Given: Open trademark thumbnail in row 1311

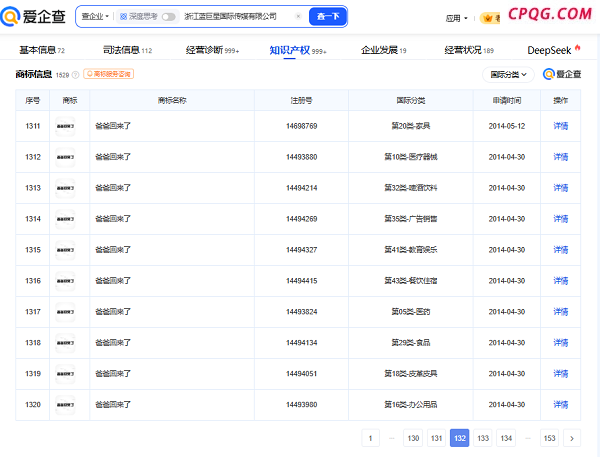Looking at the screenshot, I should 65,126.
